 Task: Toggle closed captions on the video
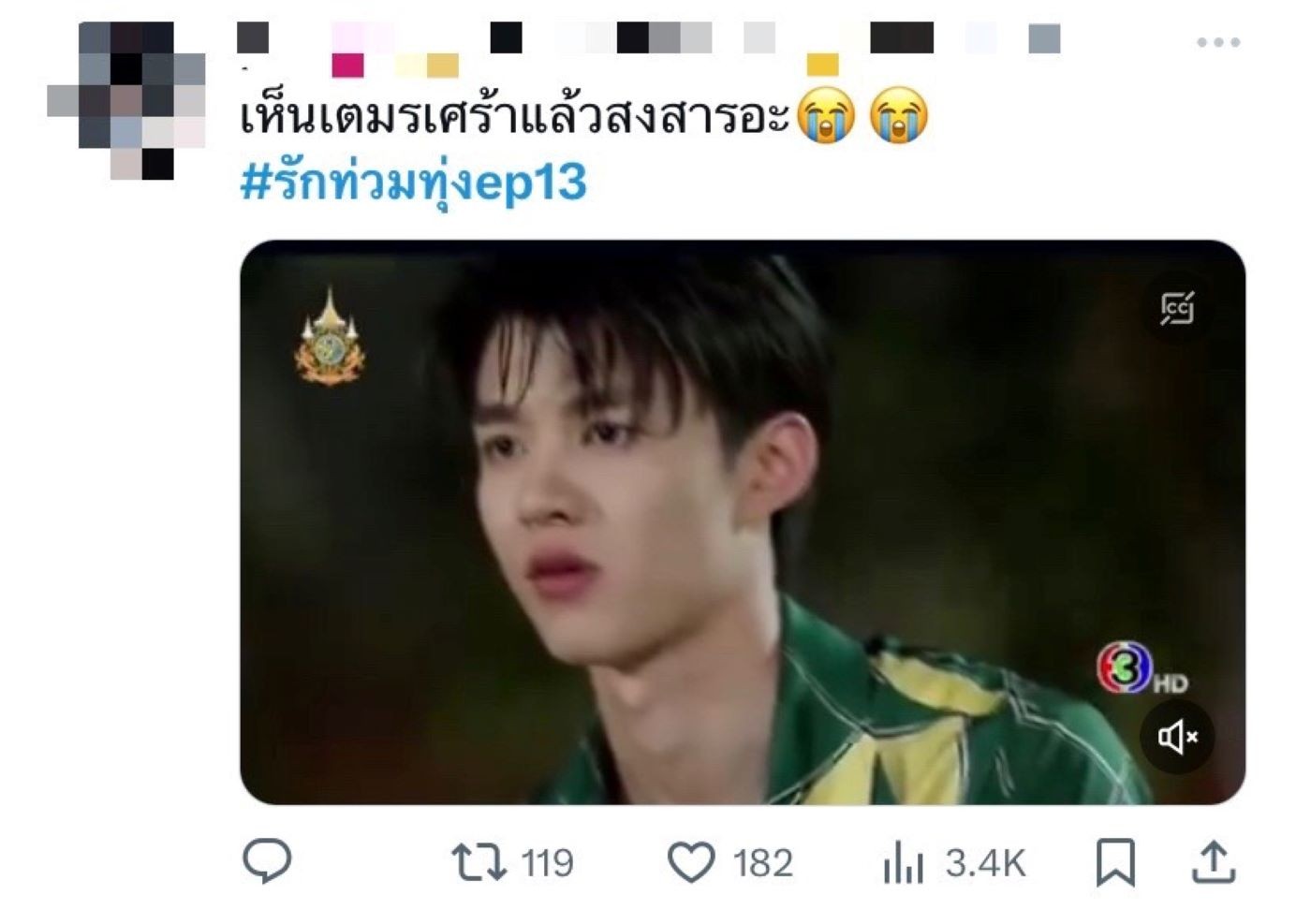click(x=1177, y=308)
